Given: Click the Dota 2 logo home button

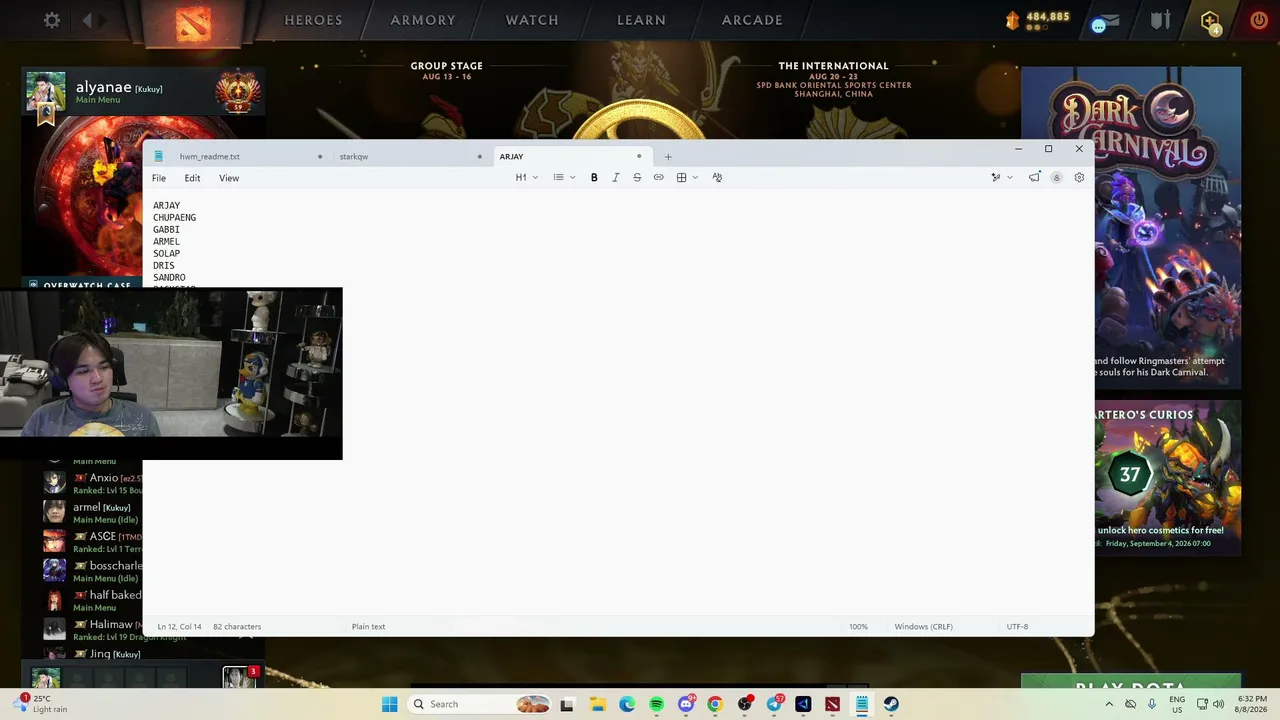Looking at the screenshot, I should [x=194, y=22].
